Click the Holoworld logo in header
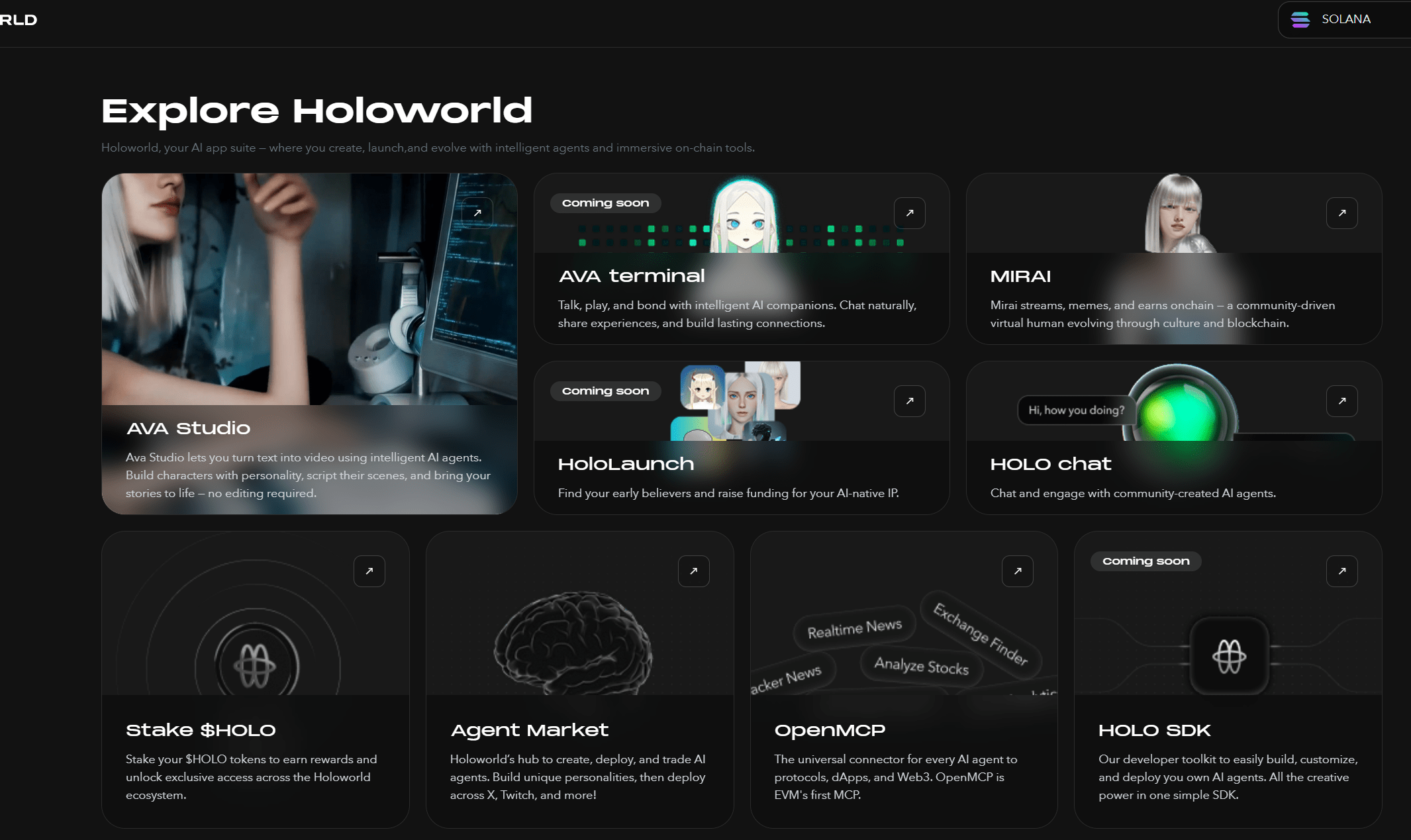The width and height of the screenshot is (1411, 840). 19,20
